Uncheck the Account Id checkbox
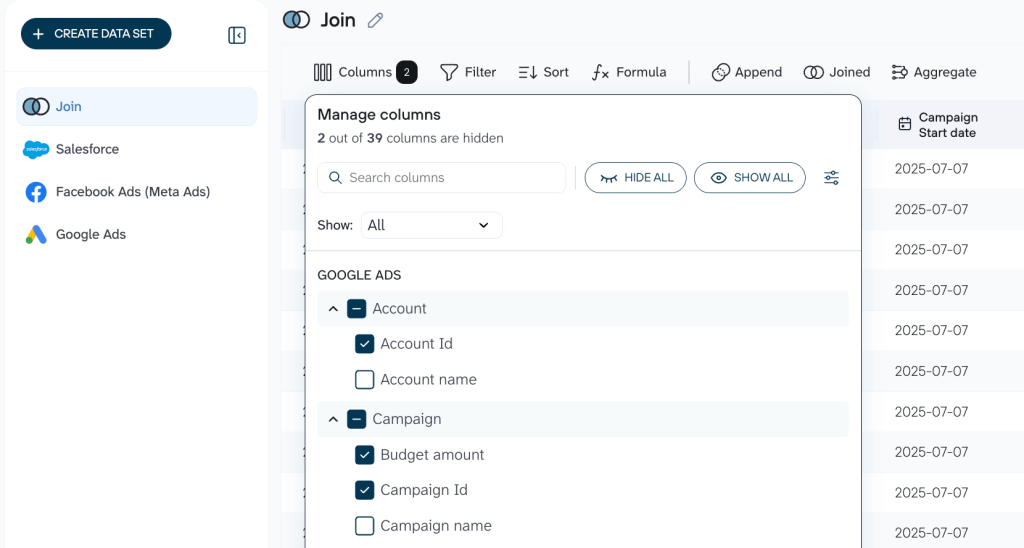 (365, 344)
